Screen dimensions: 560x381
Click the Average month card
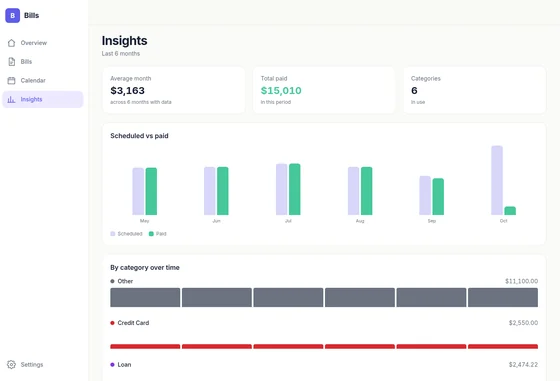(x=174, y=90)
